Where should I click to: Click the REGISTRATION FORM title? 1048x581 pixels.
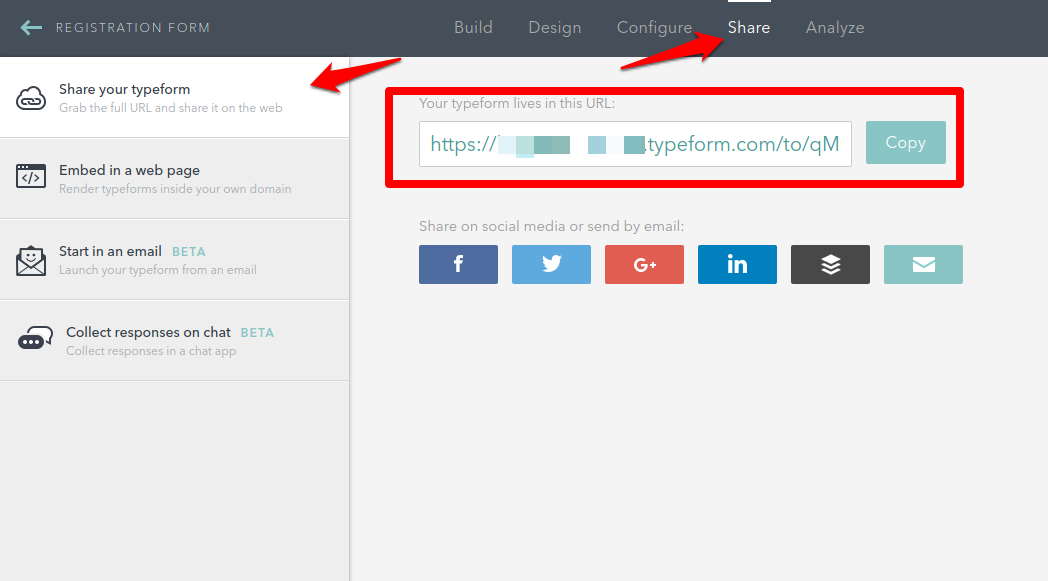click(133, 27)
